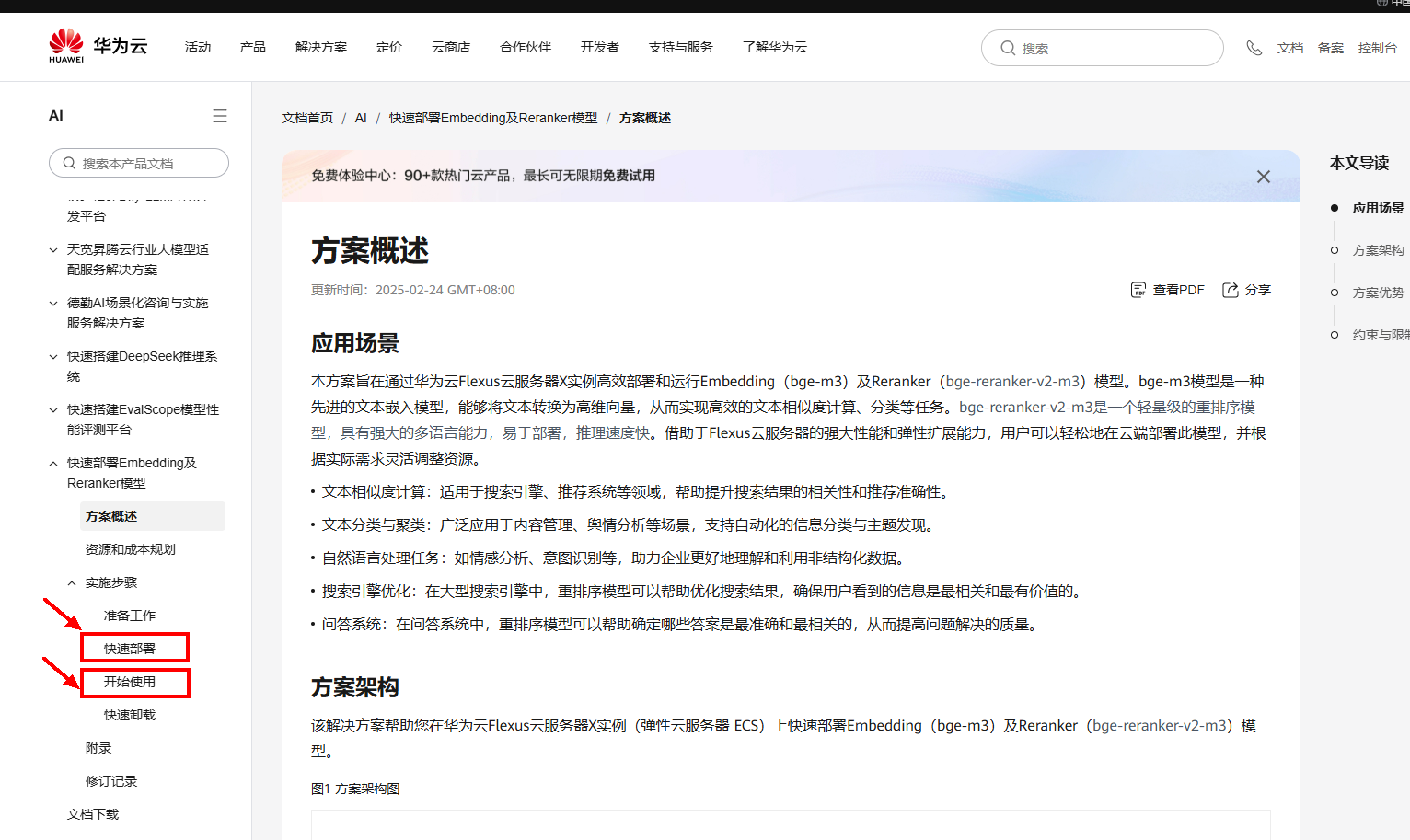Select 方案概述 in the sidebar tree

click(153, 516)
